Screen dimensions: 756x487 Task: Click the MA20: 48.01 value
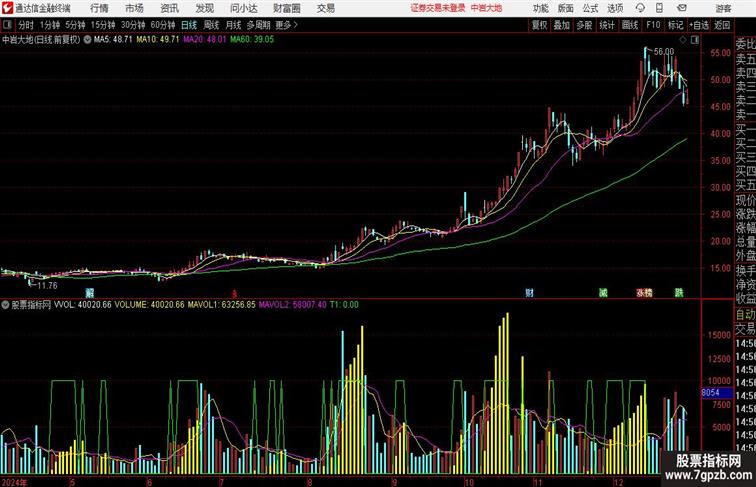[x=204, y=40]
